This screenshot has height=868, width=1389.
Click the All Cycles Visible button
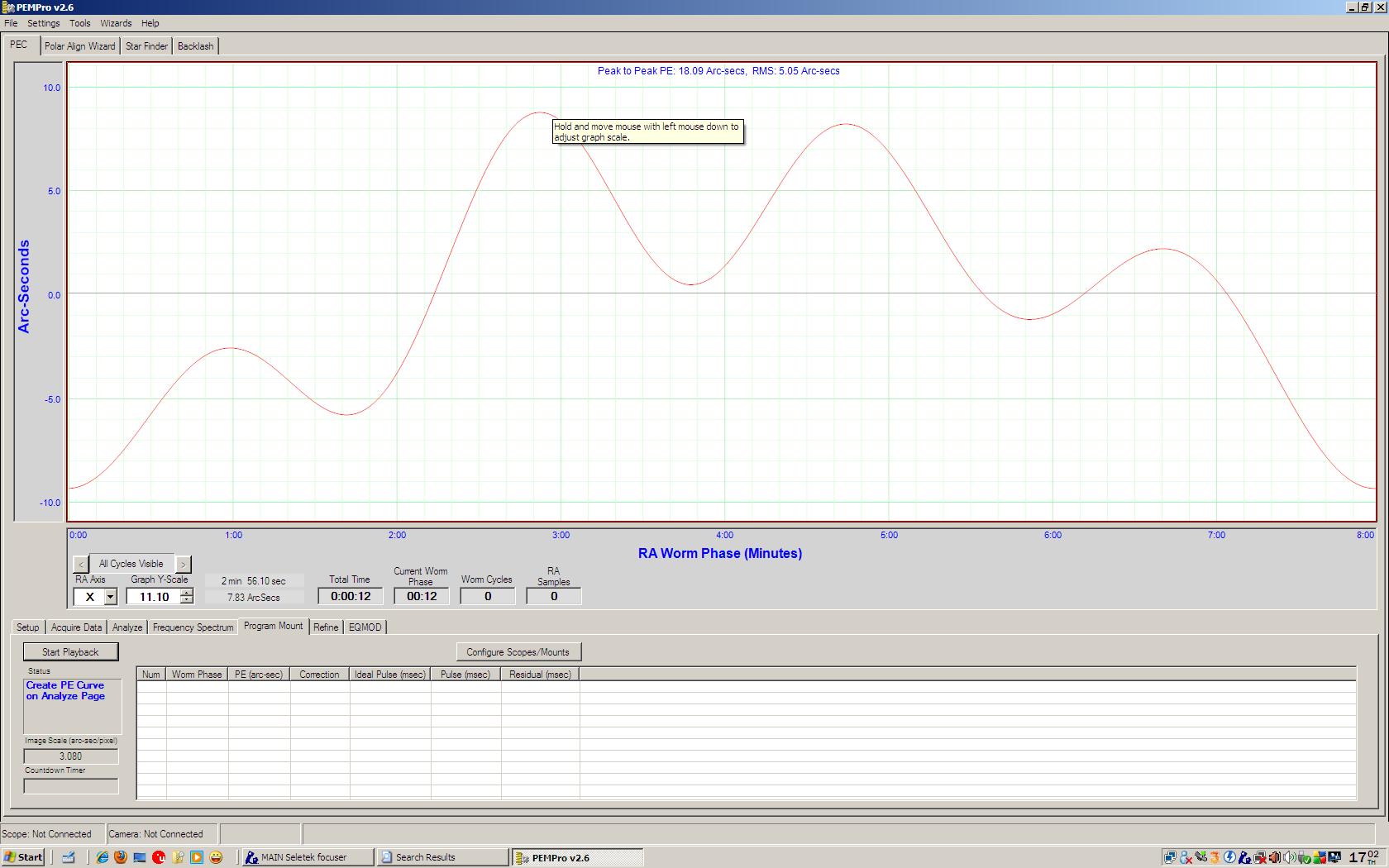(131, 564)
